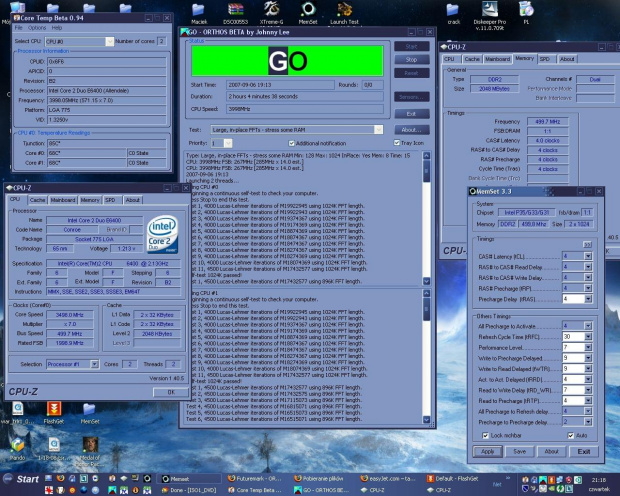Click the Core Temp title bar icon
The image size is (620, 496).
[17, 17]
